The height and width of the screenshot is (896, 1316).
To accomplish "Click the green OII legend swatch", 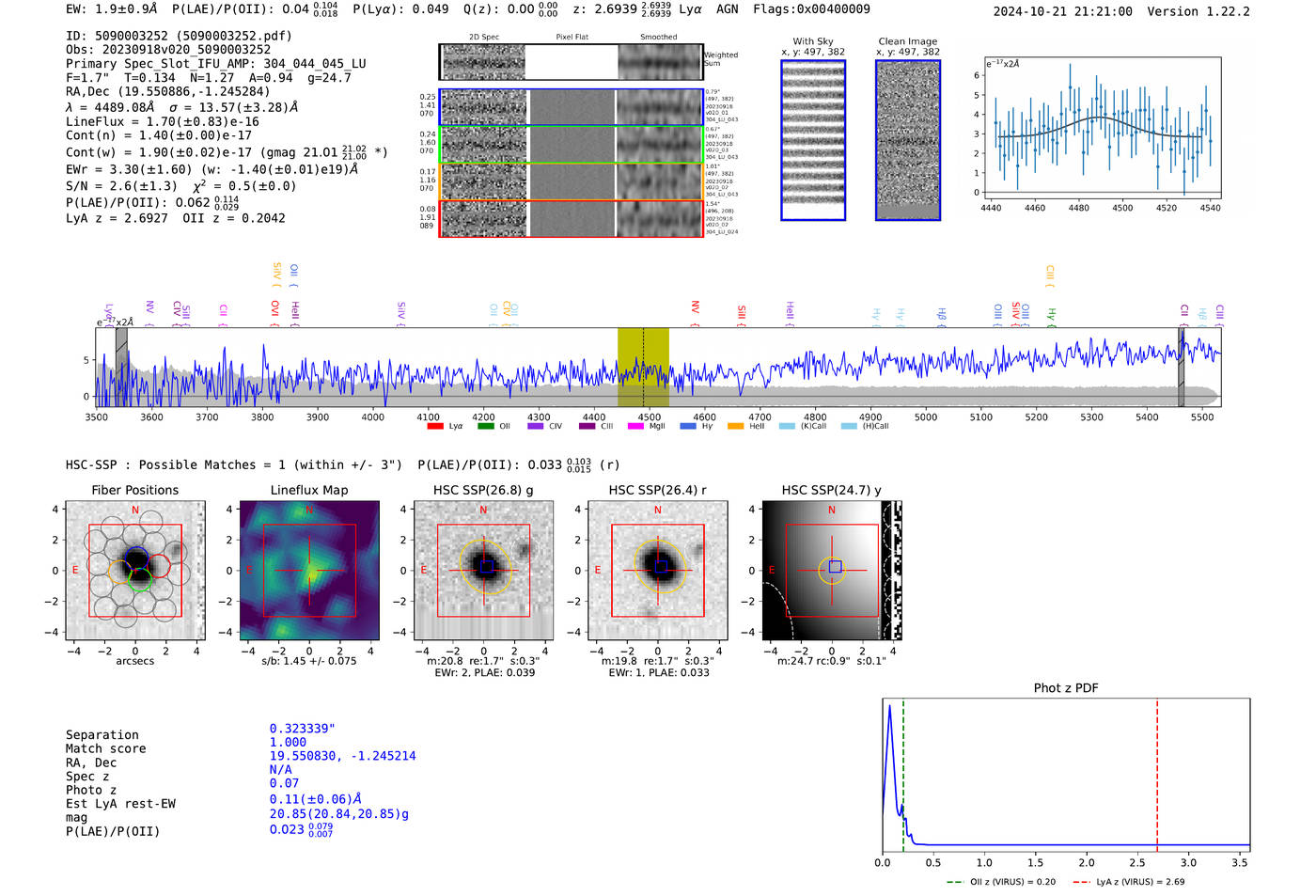I will pos(485,427).
